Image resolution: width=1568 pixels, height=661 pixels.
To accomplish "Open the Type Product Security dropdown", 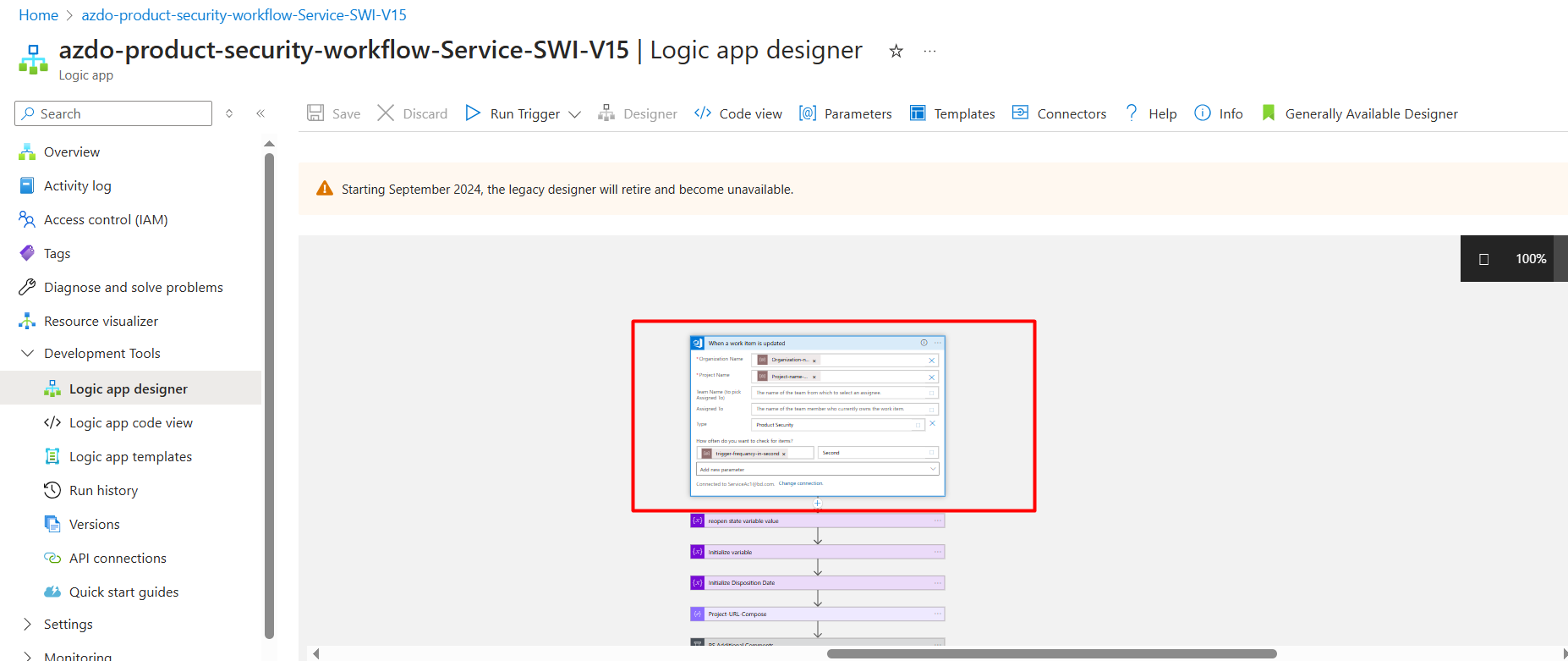I will click(x=918, y=425).
